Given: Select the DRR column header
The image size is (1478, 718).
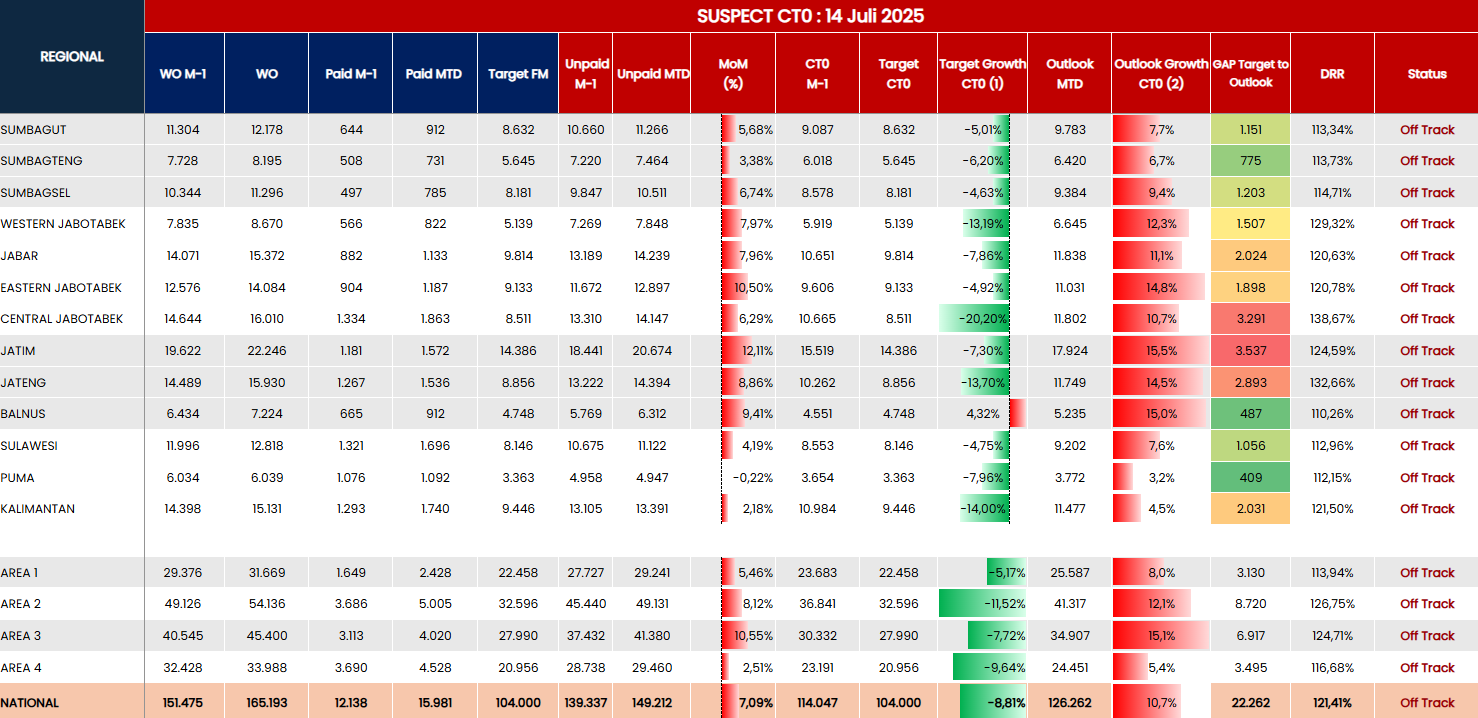Looking at the screenshot, I should [x=1331, y=74].
